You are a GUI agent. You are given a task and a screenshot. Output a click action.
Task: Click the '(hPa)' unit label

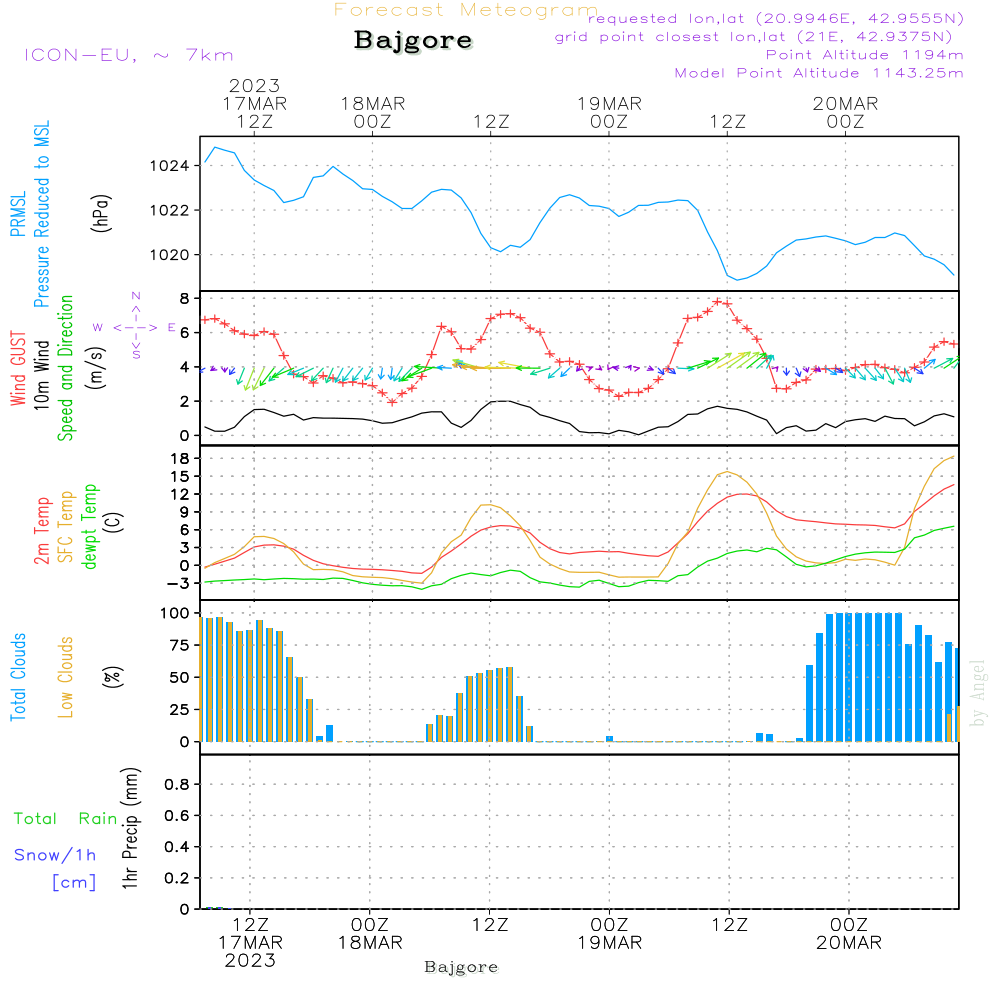click(101, 213)
